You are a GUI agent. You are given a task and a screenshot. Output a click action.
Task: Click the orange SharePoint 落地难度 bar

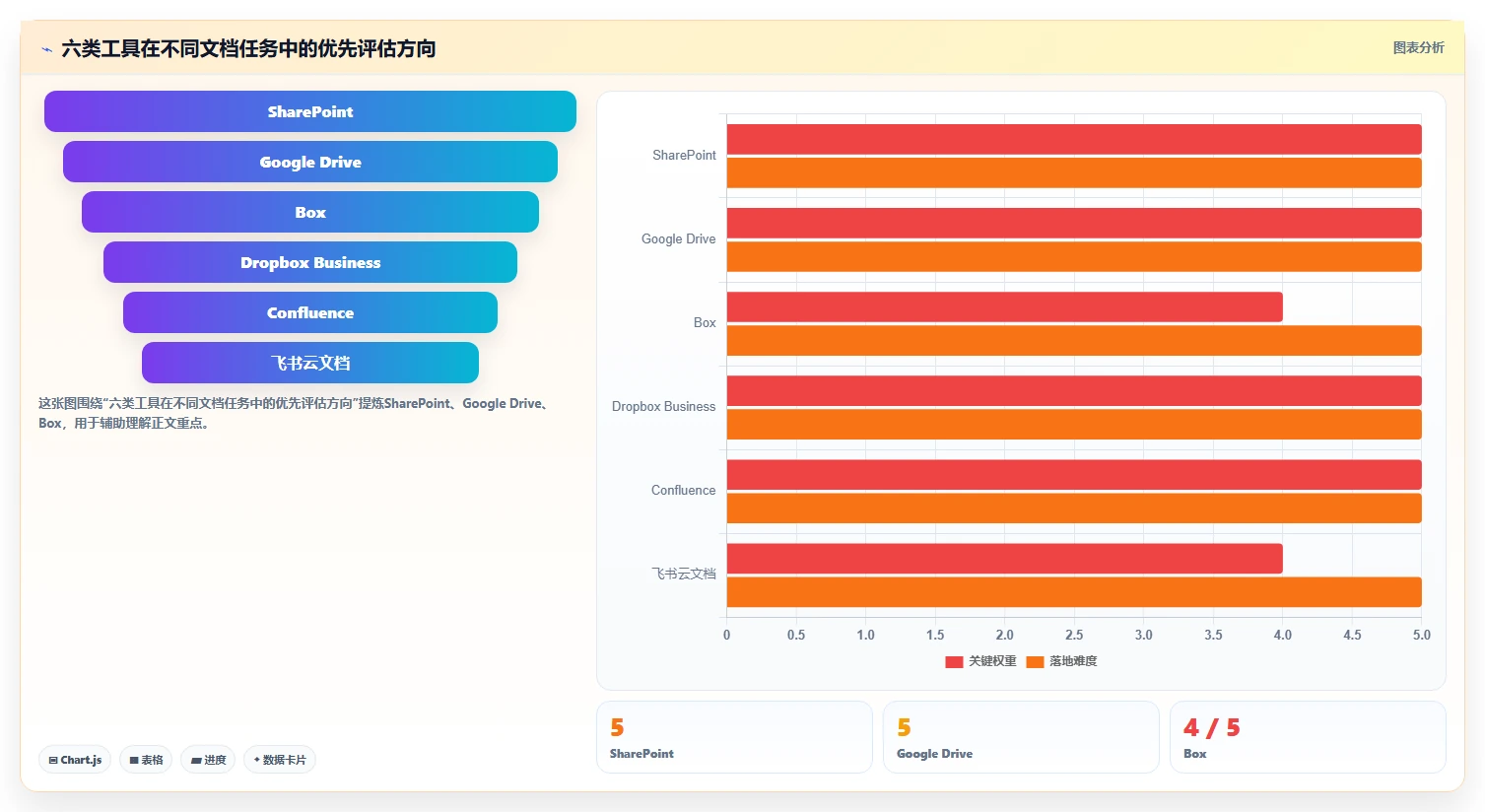point(1074,172)
